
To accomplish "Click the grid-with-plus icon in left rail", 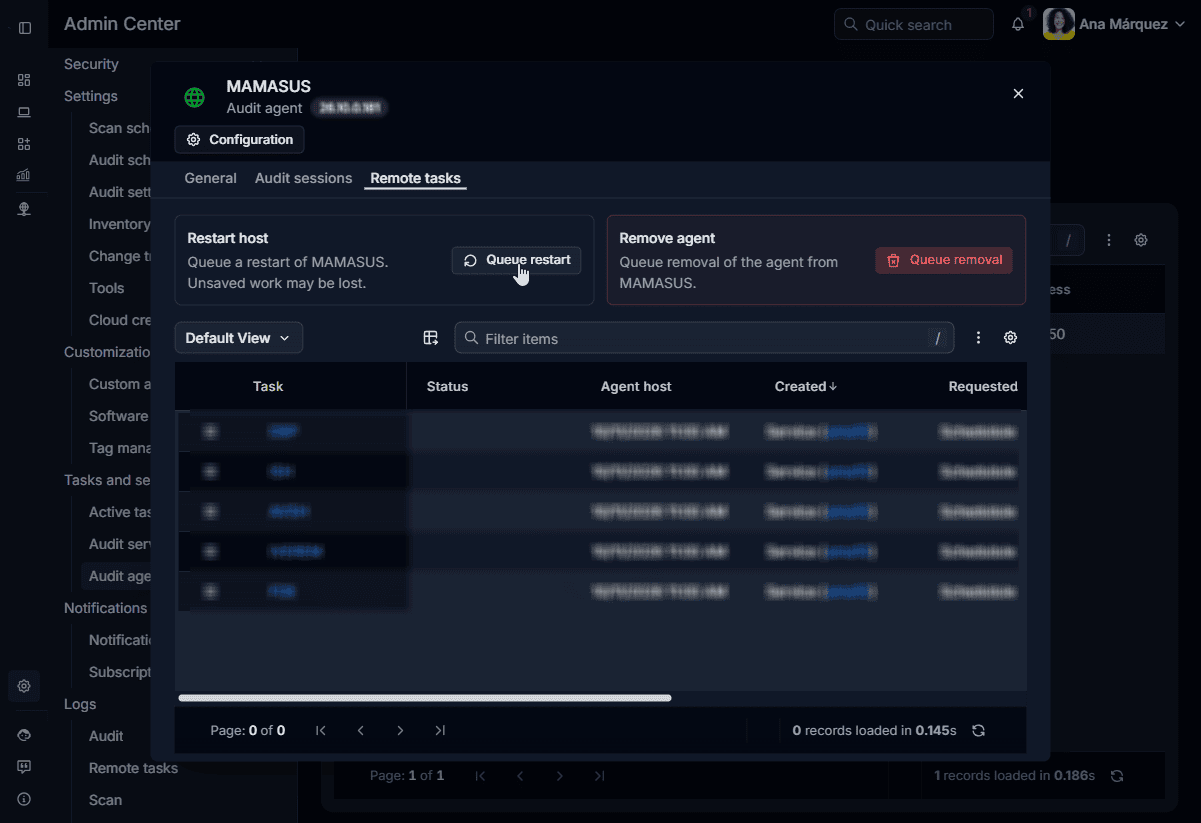I will [x=24, y=144].
